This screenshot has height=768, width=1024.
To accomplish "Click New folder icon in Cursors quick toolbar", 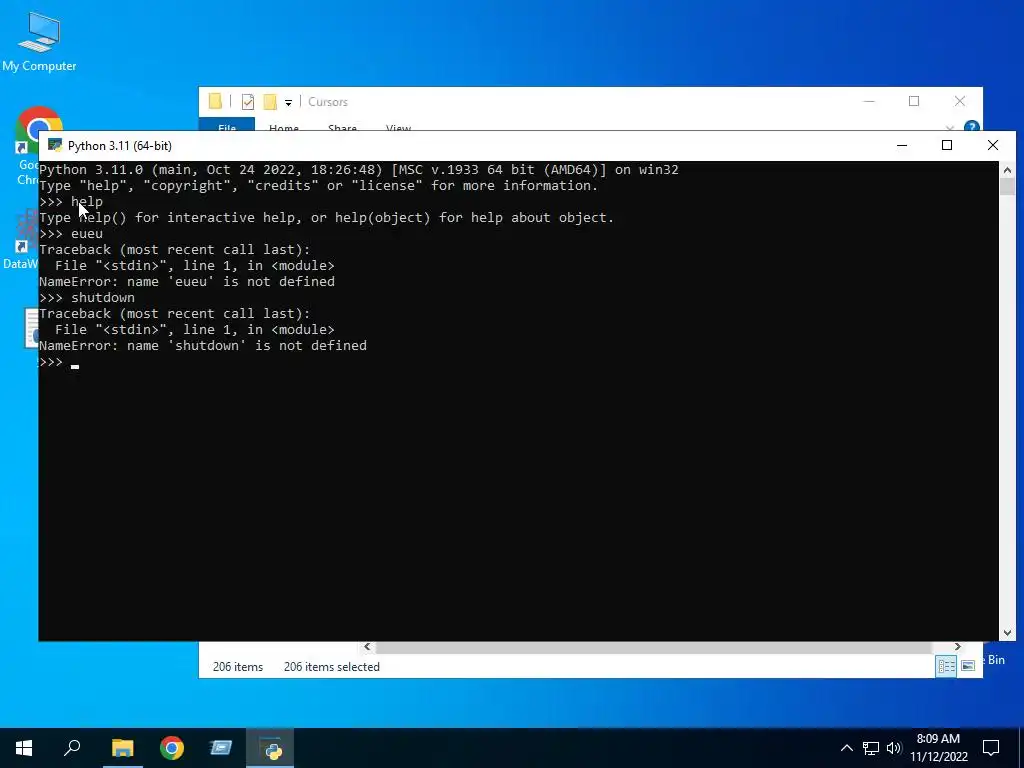I will coord(270,102).
